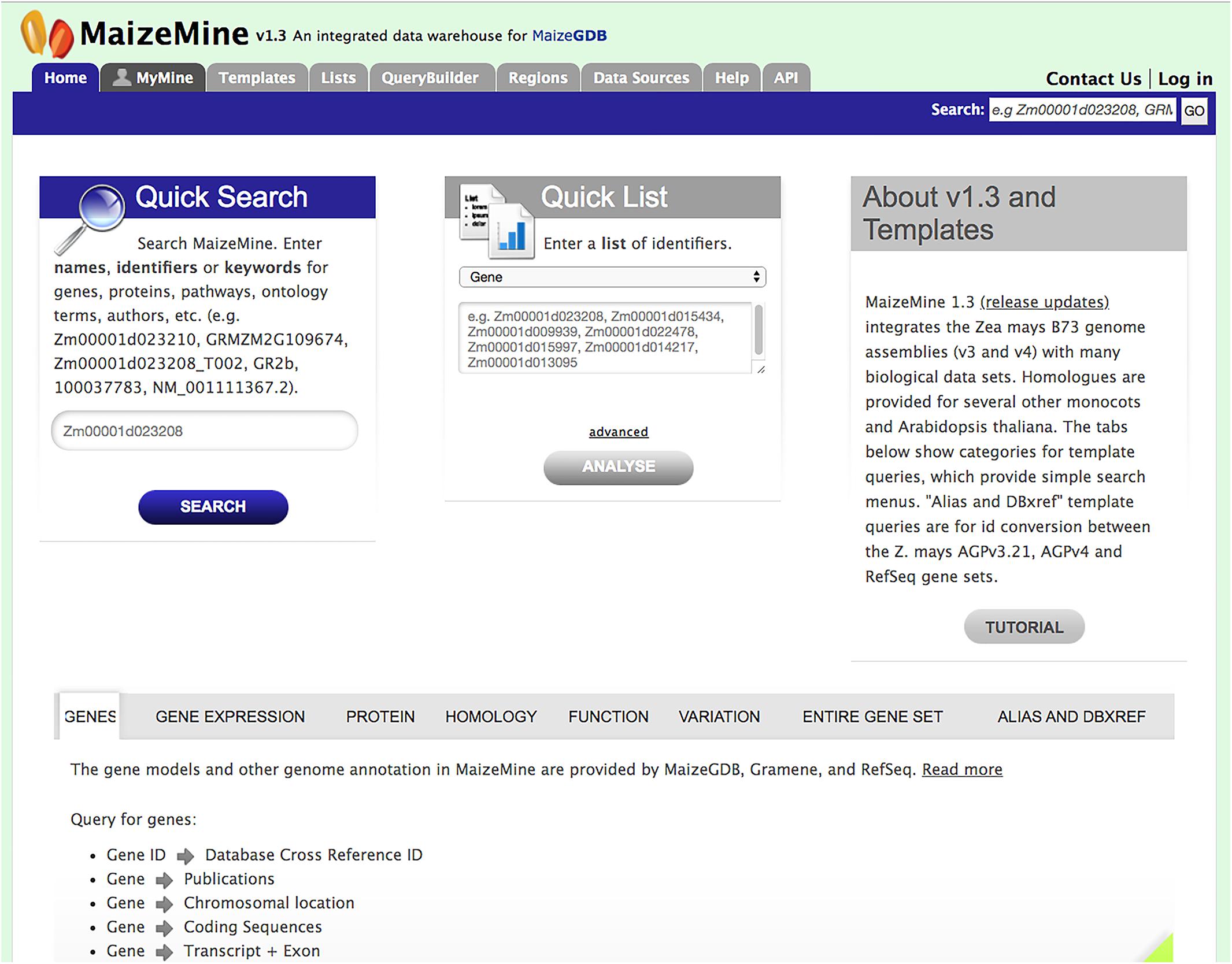Focus the header Search input field
The image size is (1232, 964).
pos(1082,110)
